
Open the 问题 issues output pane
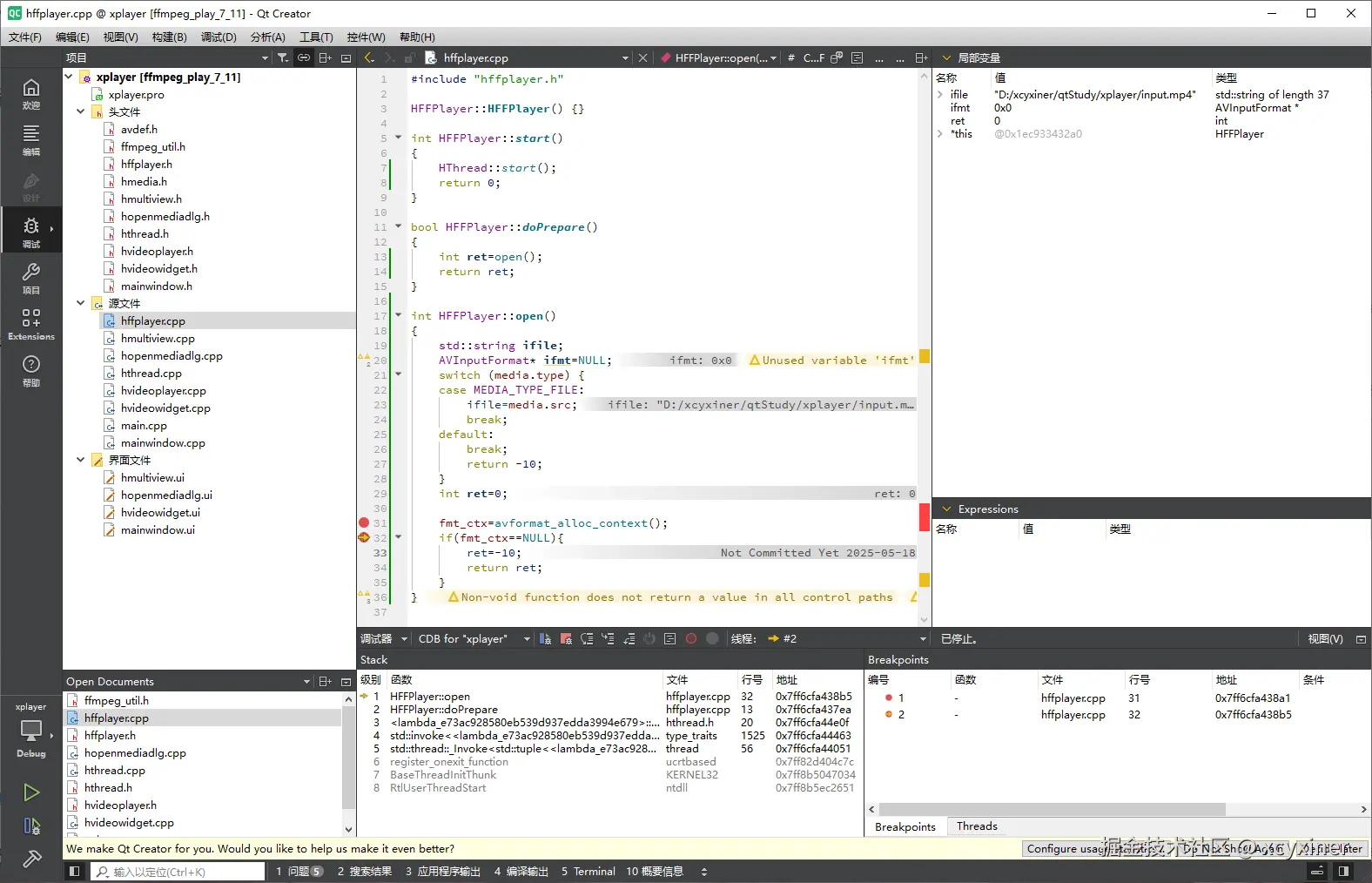point(299,872)
